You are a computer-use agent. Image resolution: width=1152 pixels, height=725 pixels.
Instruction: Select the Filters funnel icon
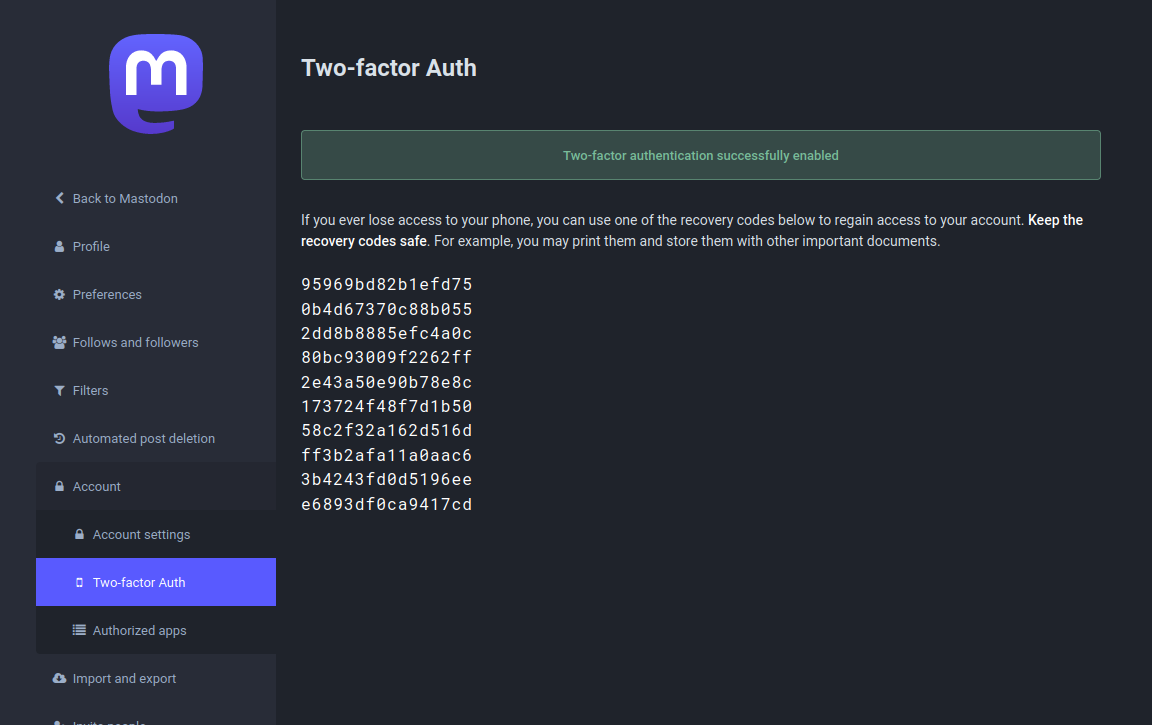click(58, 390)
